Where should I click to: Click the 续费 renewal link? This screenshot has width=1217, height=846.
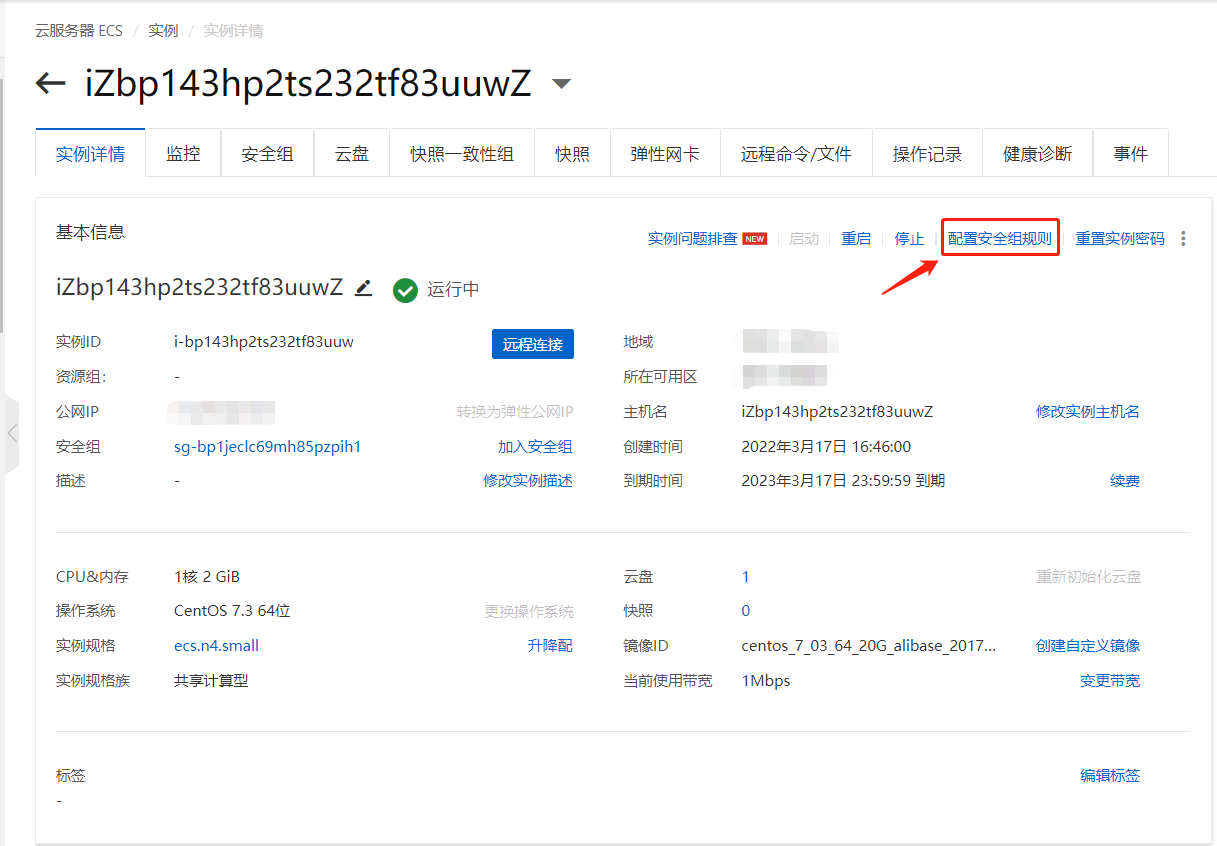1125,481
